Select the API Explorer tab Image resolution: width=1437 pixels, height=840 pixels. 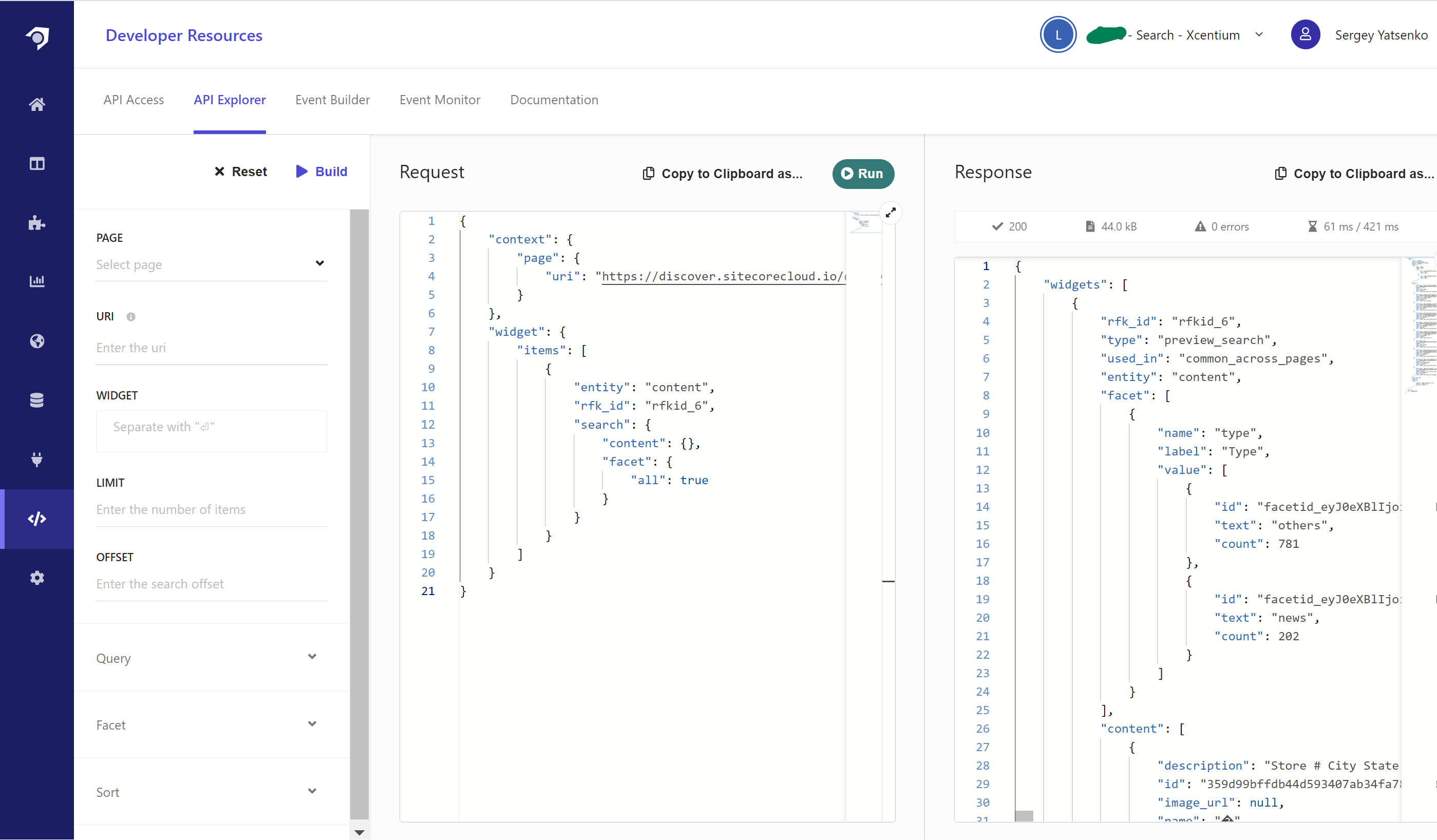click(229, 100)
